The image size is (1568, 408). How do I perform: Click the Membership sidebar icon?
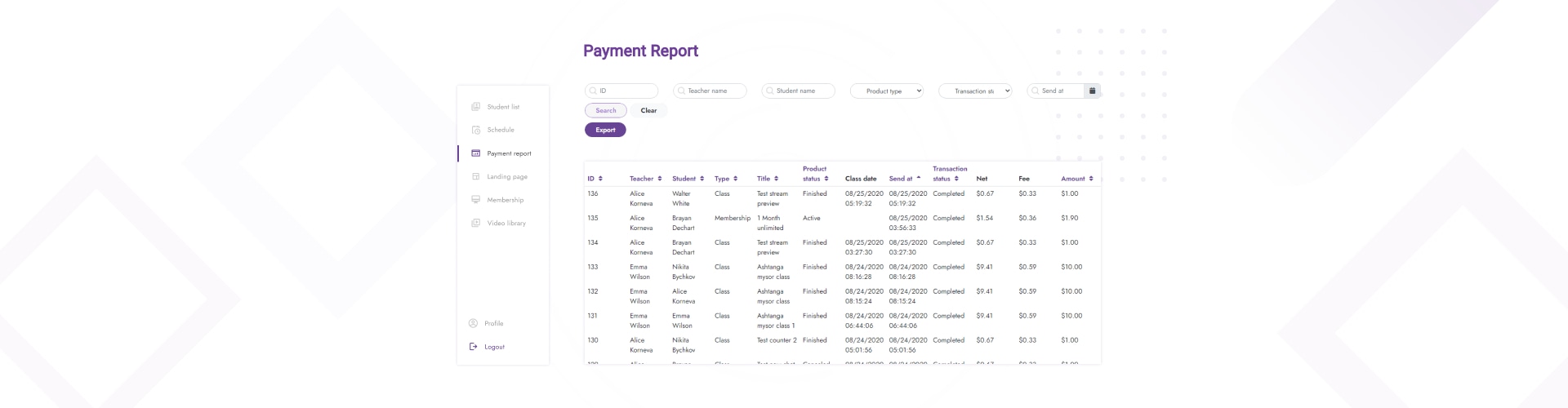pos(475,200)
